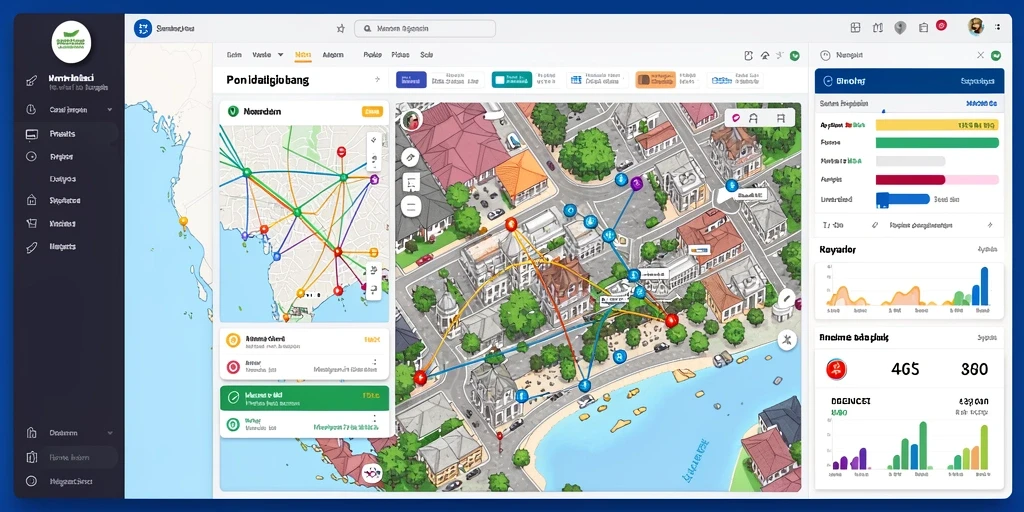Click the value 4G5 in right panel
Screen dimensions: 1024x512
(905, 369)
